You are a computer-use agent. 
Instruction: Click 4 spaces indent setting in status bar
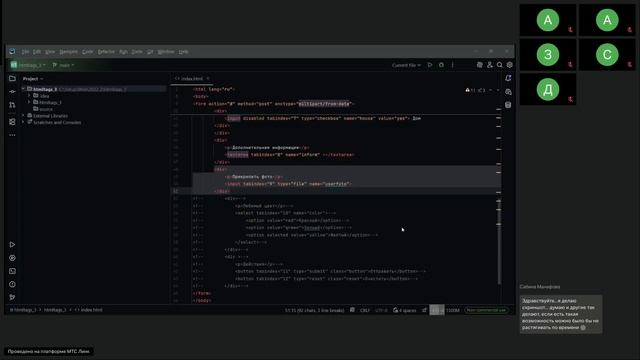[404, 310]
